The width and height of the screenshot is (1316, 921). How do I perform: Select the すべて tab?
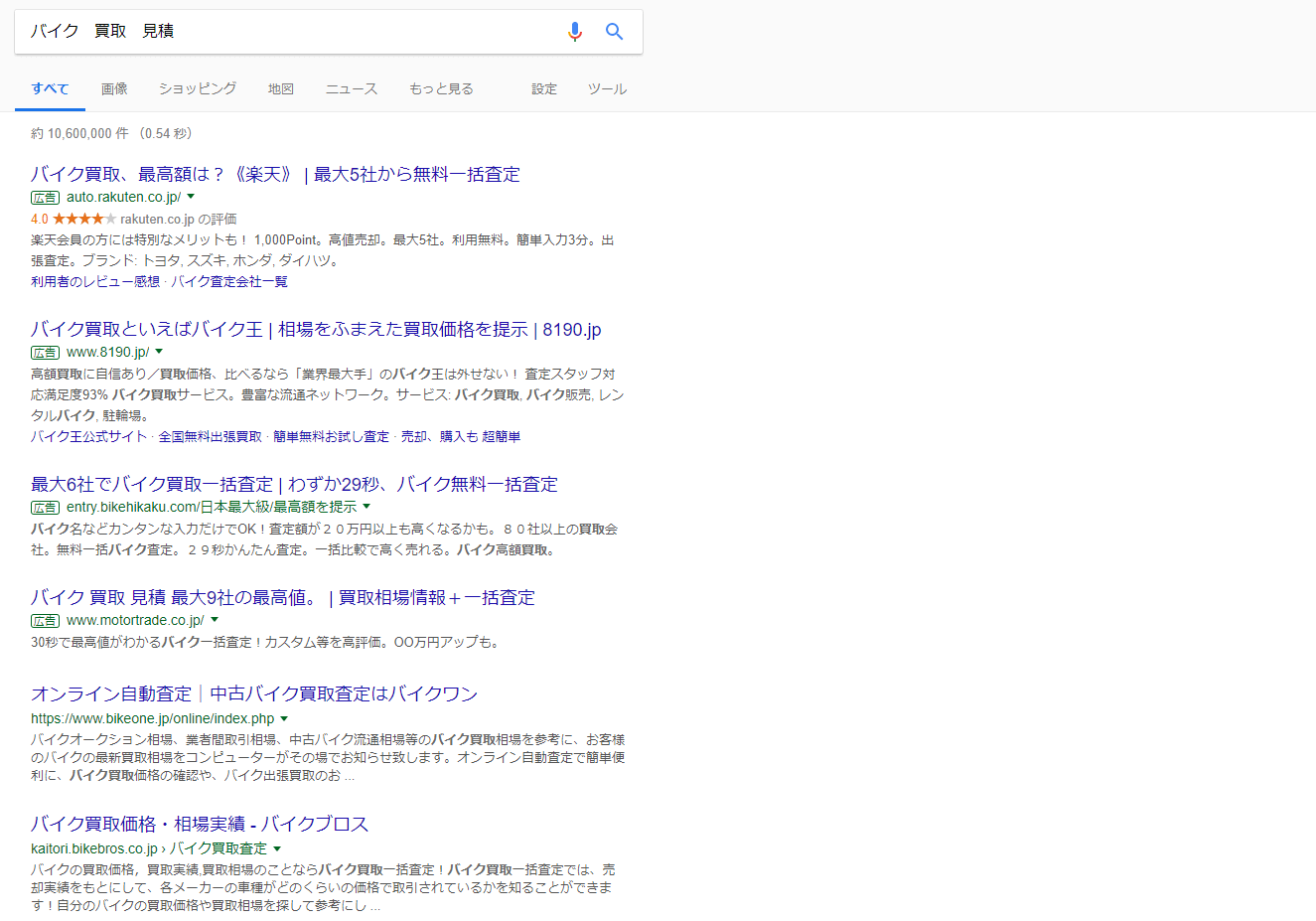coord(50,88)
